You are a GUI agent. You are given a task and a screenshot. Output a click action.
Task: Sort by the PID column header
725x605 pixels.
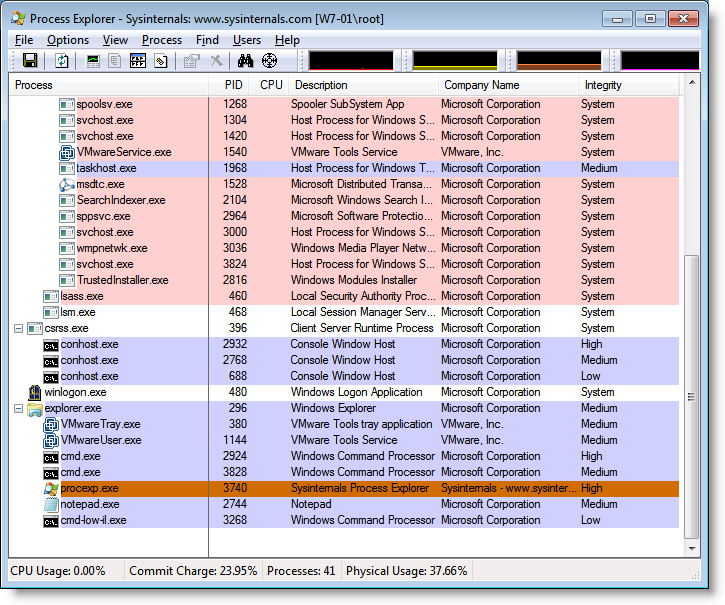[233, 85]
